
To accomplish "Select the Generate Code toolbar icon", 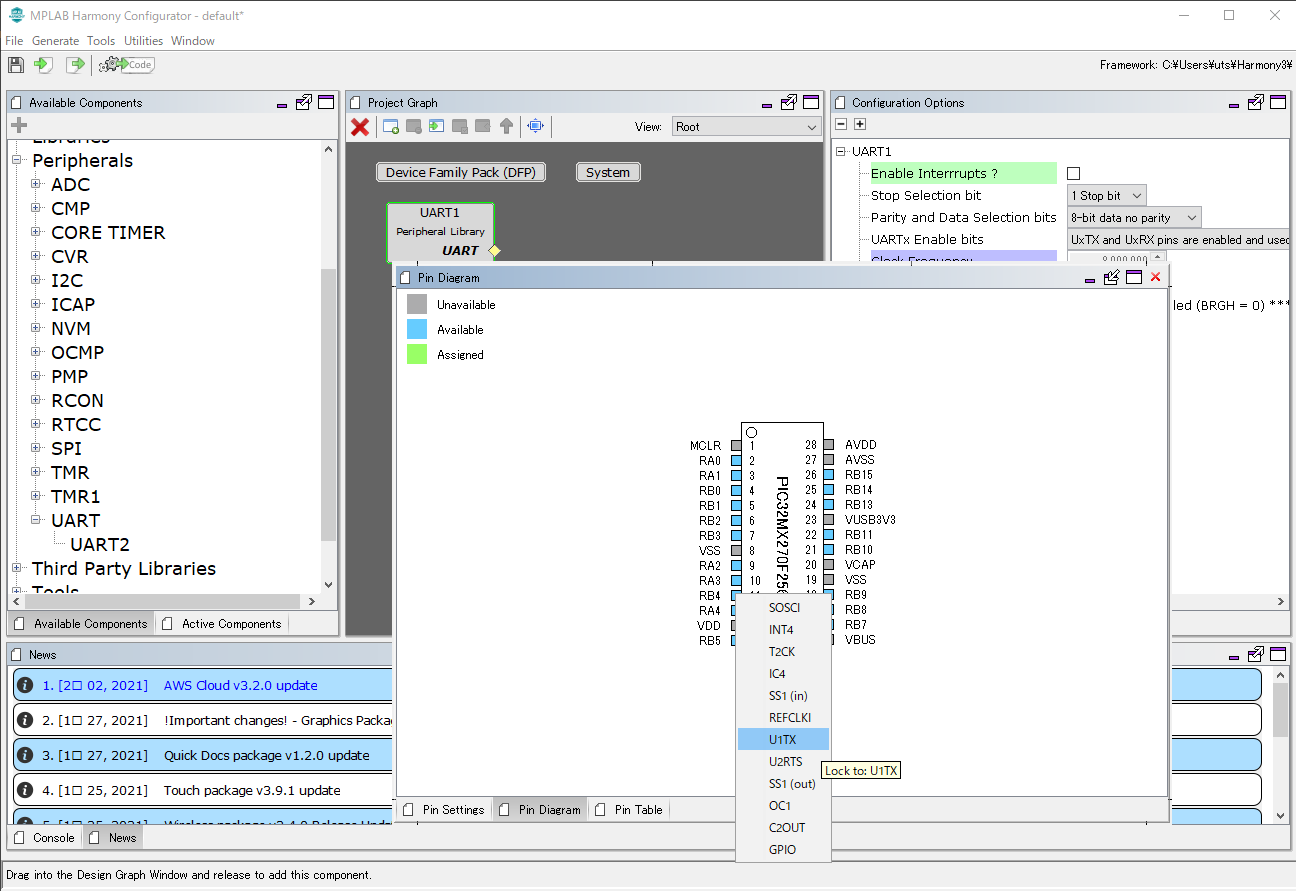I will pos(126,64).
